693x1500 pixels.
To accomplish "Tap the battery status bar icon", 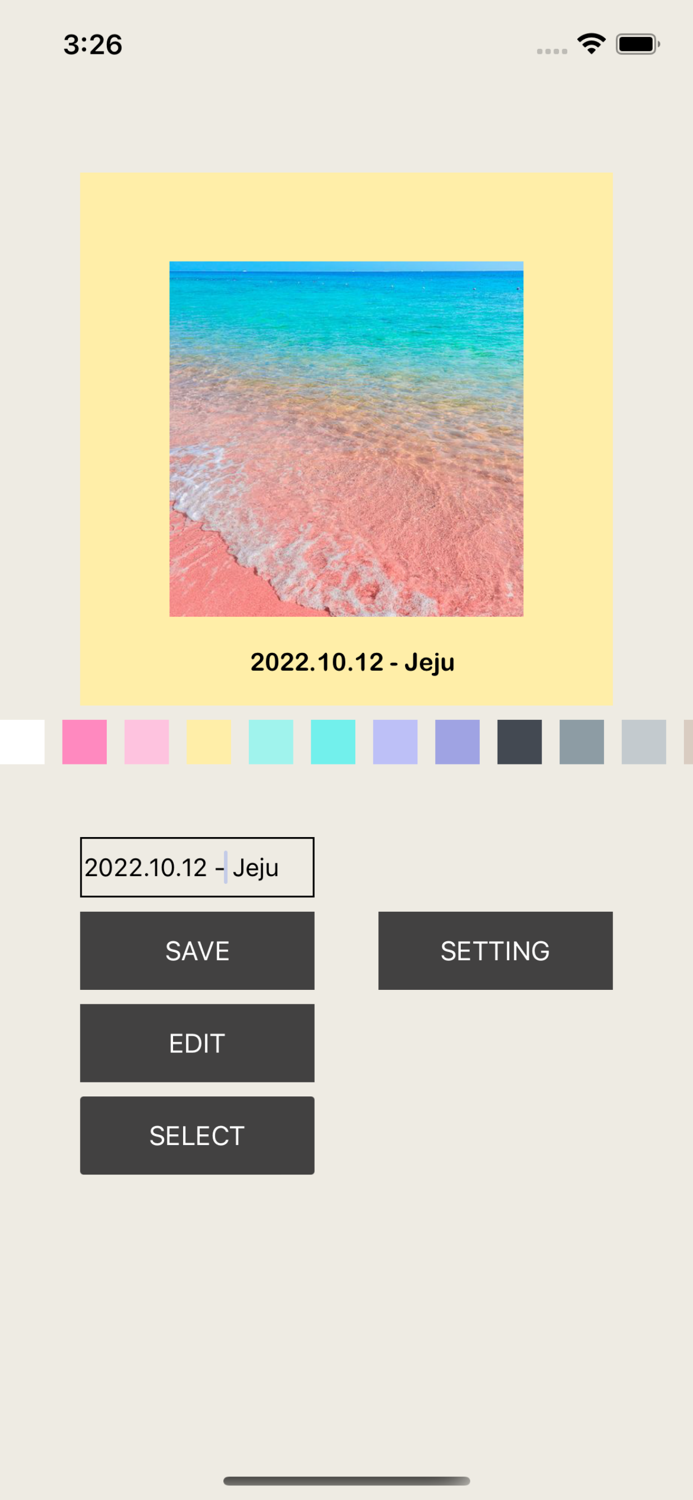I will tap(637, 44).
